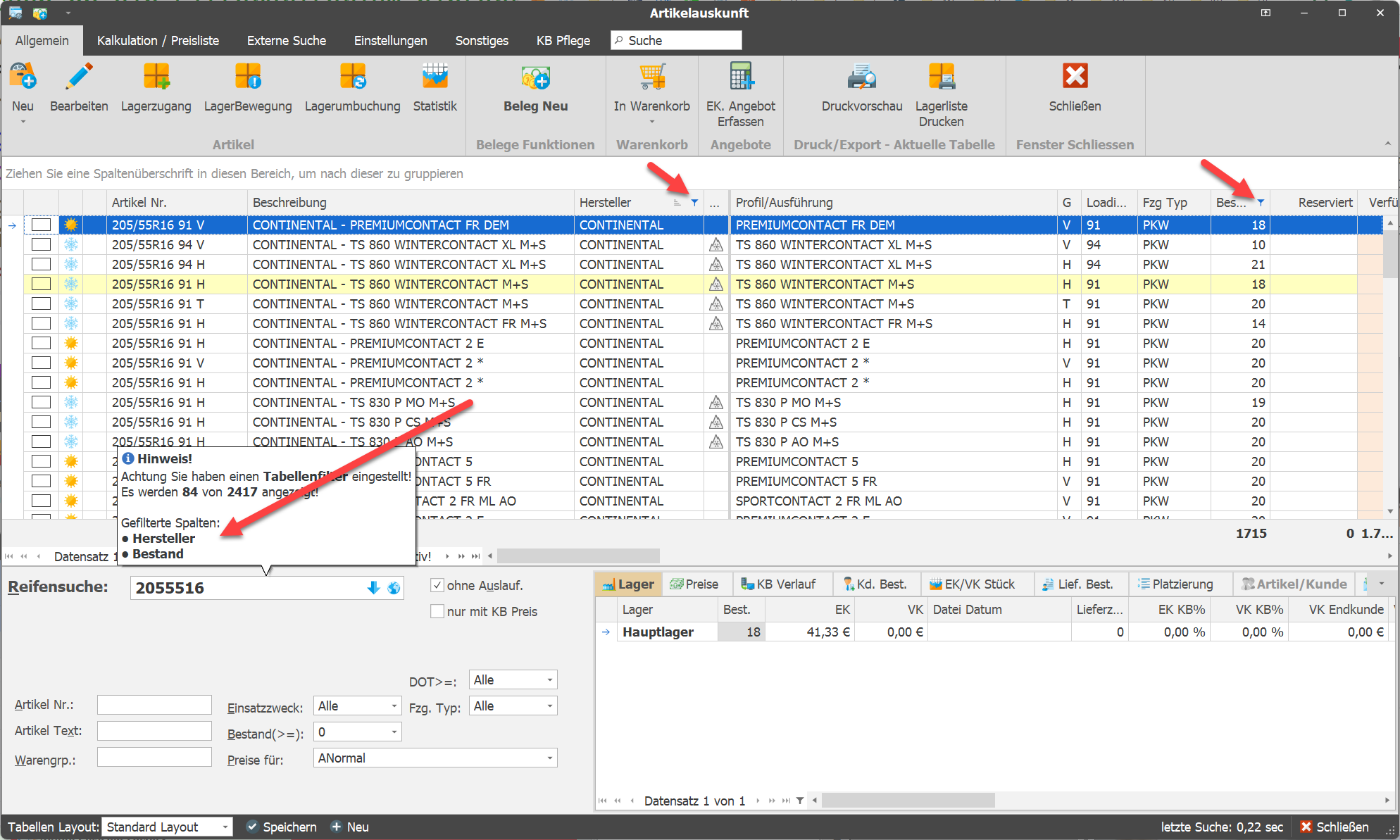This screenshot has height=840, width=1400.
Task: Expand Neu dropdown arrow in ribbon
Action: (23, 122)
